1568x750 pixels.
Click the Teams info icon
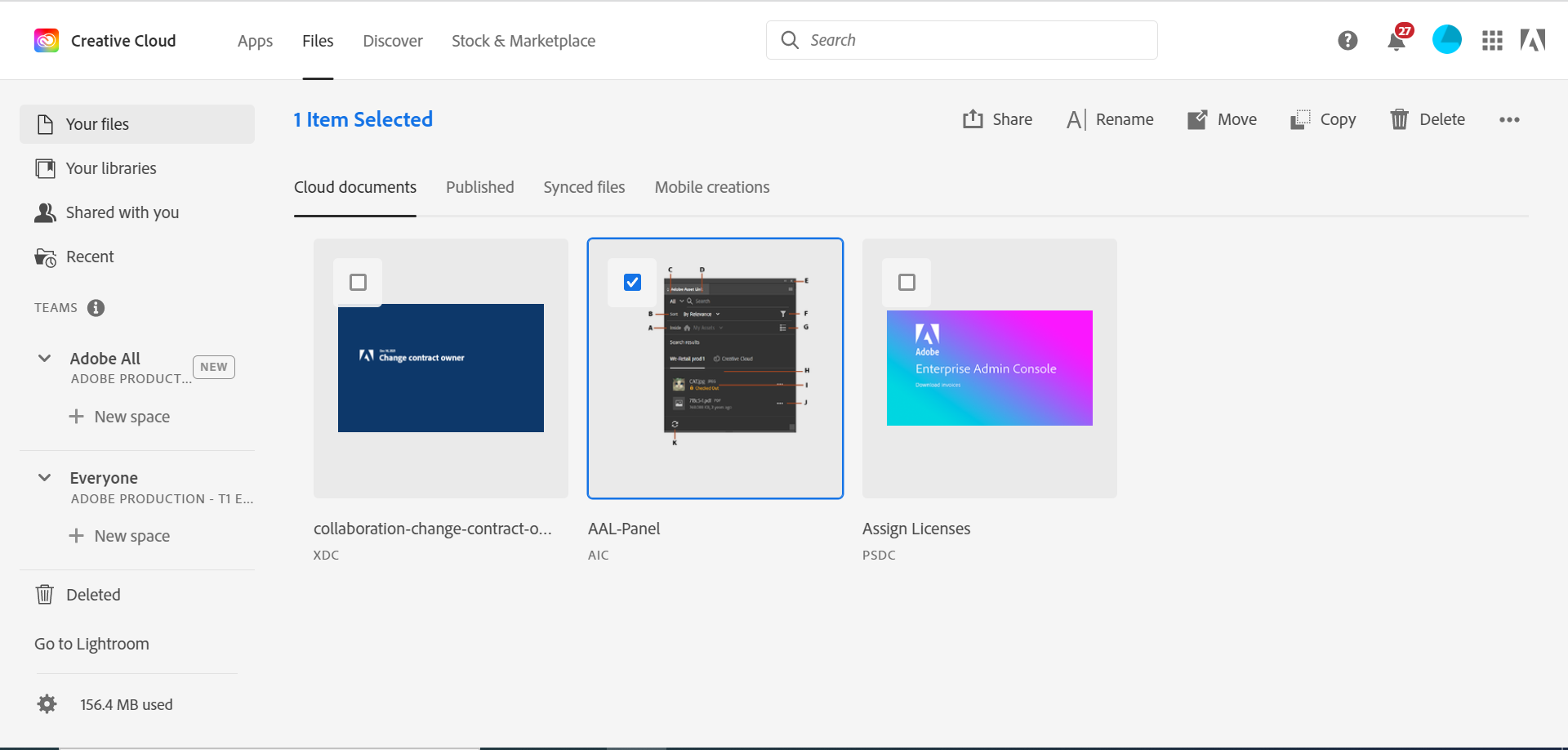[x=96, y=308]
